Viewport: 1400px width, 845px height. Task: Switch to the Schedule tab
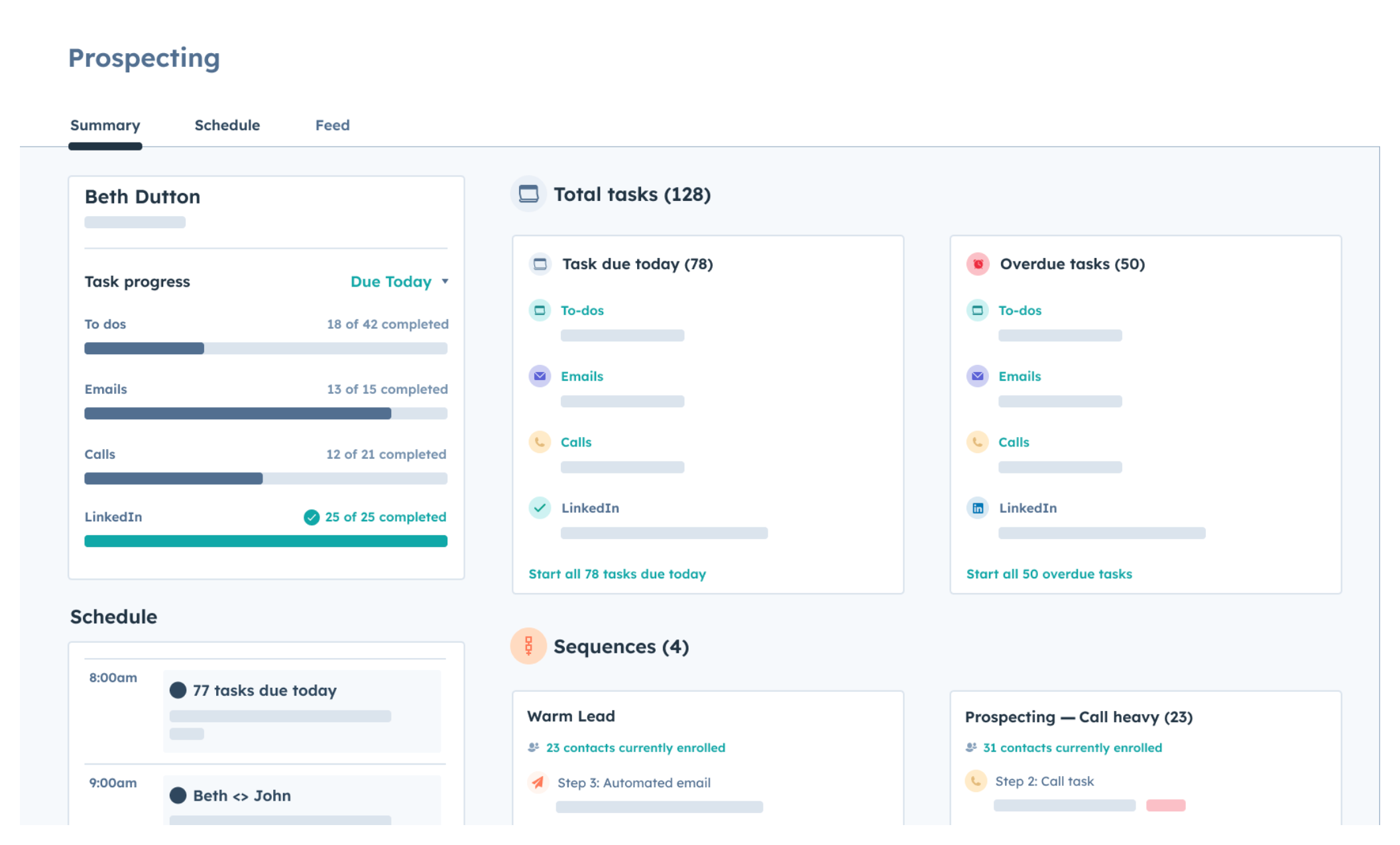coord(227,125)
